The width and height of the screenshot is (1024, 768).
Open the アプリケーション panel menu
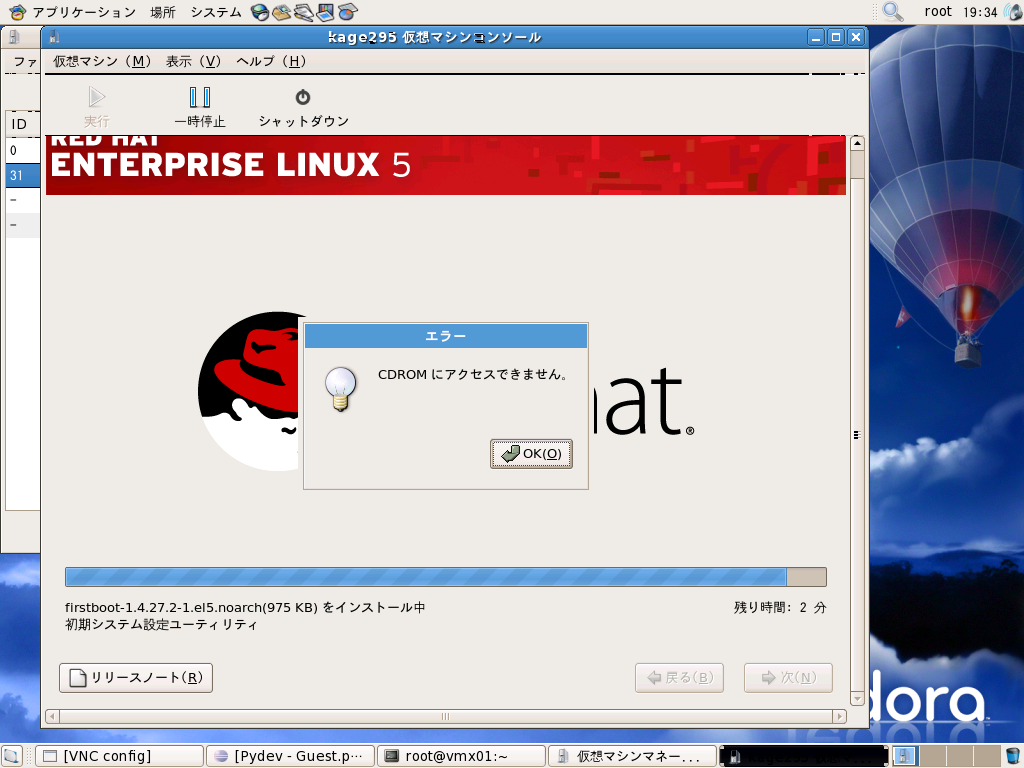[x=84, y=12]
